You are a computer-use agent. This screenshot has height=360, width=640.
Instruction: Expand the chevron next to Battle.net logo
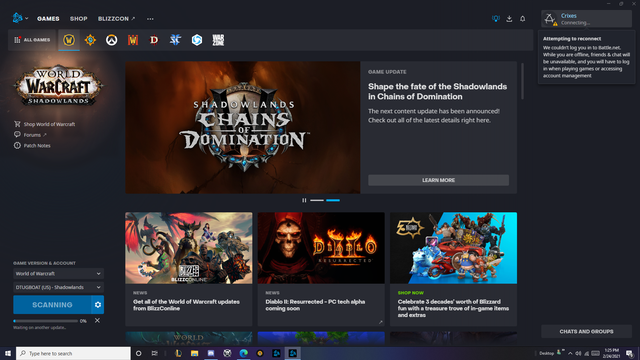(x=27, y=18)
